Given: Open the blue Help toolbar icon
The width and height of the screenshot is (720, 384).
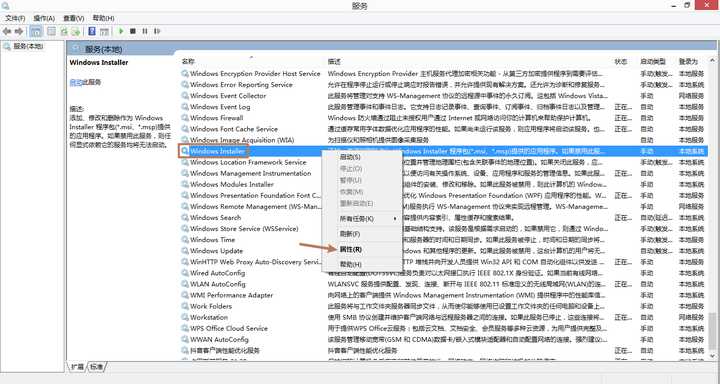Looking at the screenshot, I should (x=92, y=31).
